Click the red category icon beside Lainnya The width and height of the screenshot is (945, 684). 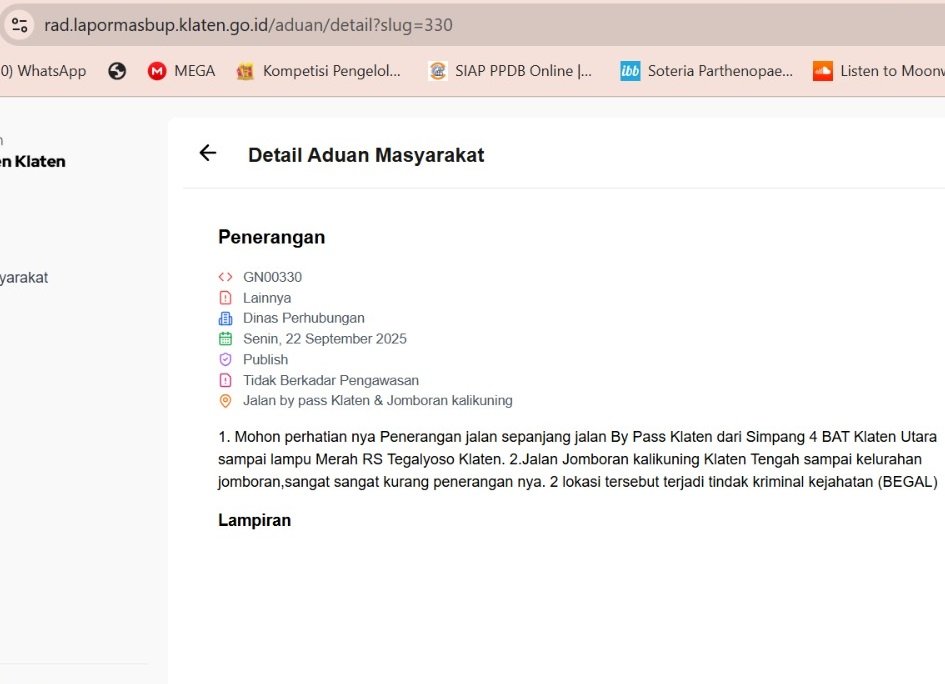point(225,298)
